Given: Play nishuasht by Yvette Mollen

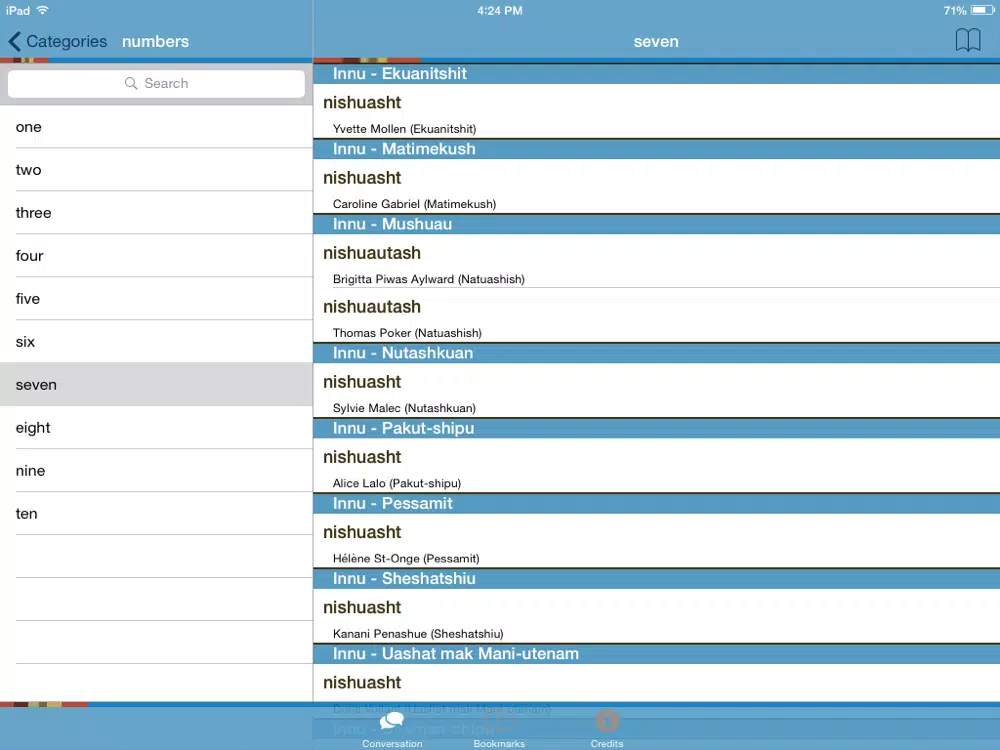Looking at the screenshot, I should click(656, 111).
